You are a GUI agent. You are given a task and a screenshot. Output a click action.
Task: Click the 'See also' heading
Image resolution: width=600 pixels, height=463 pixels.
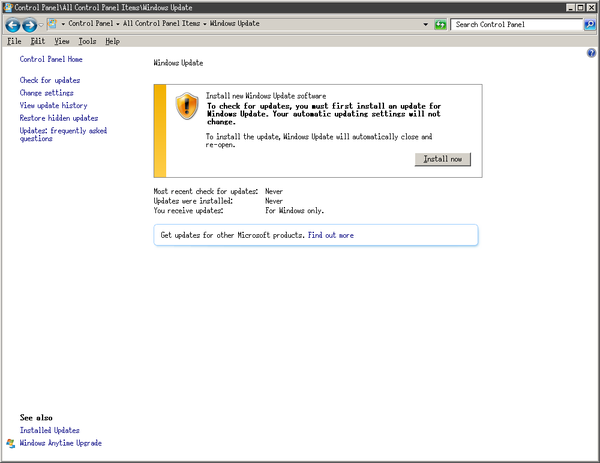(36, 418)
